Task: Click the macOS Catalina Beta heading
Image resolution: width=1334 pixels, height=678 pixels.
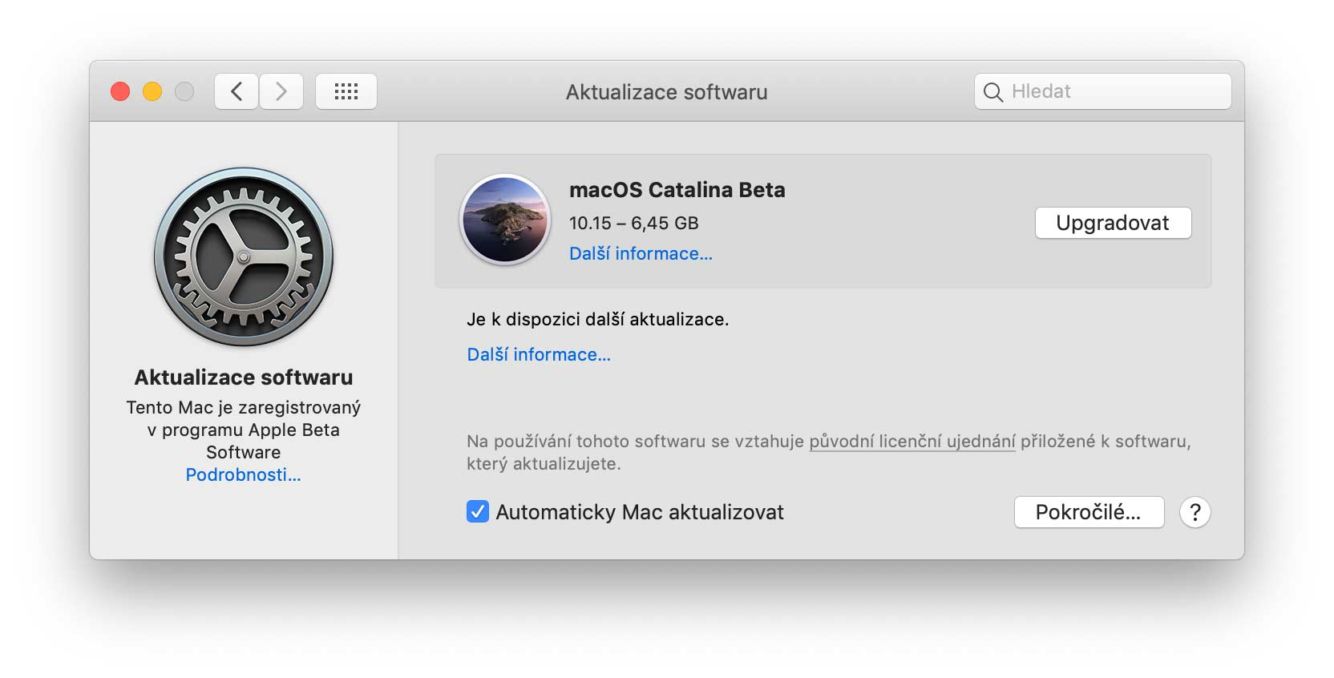Action: coord(677,190)
